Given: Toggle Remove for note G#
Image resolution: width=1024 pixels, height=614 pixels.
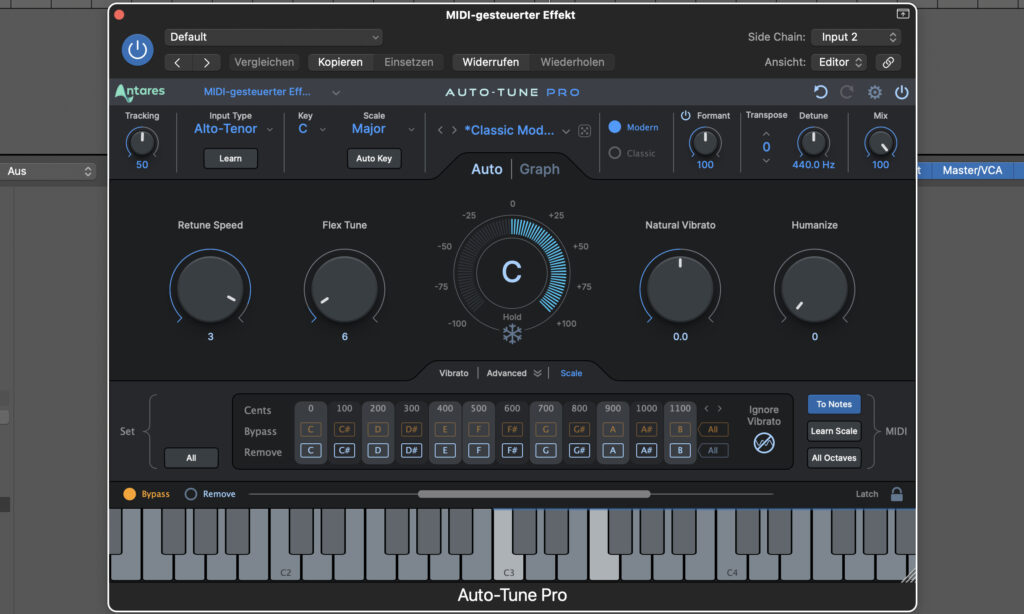Looking at the screenshot, I should [579, 450].
